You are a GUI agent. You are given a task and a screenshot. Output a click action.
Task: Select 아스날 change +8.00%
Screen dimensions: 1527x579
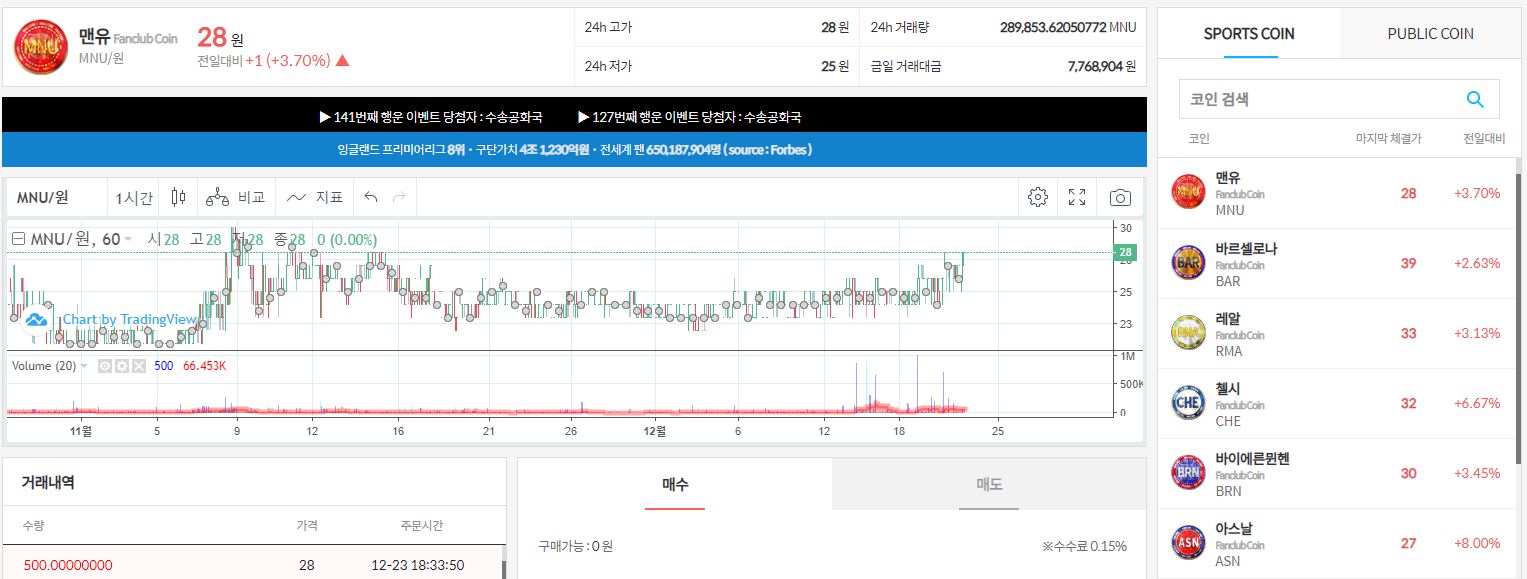[x=1477, y=543]
